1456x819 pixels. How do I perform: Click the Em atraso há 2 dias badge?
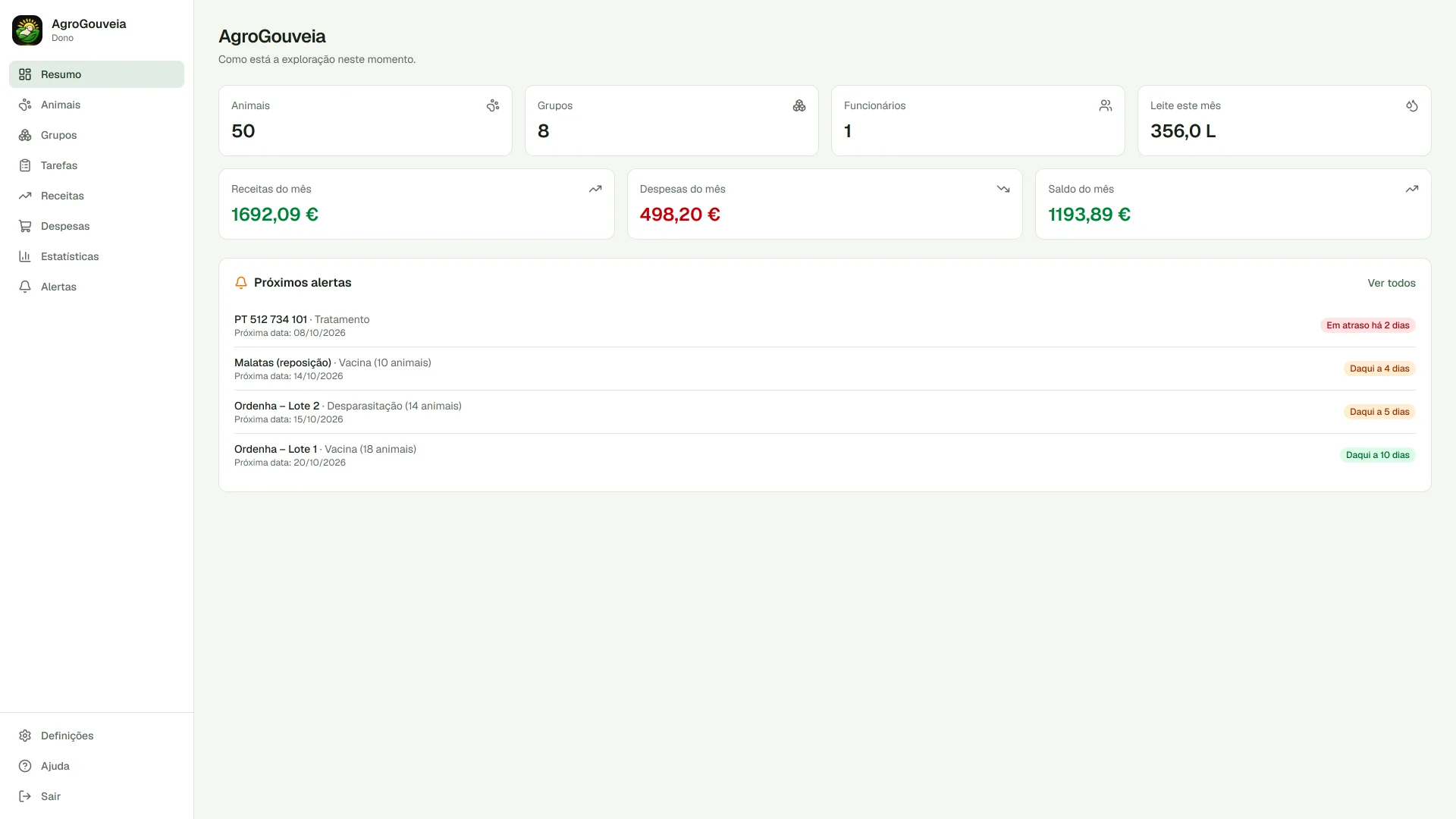pyautogui.click(x=1367, y=325)
